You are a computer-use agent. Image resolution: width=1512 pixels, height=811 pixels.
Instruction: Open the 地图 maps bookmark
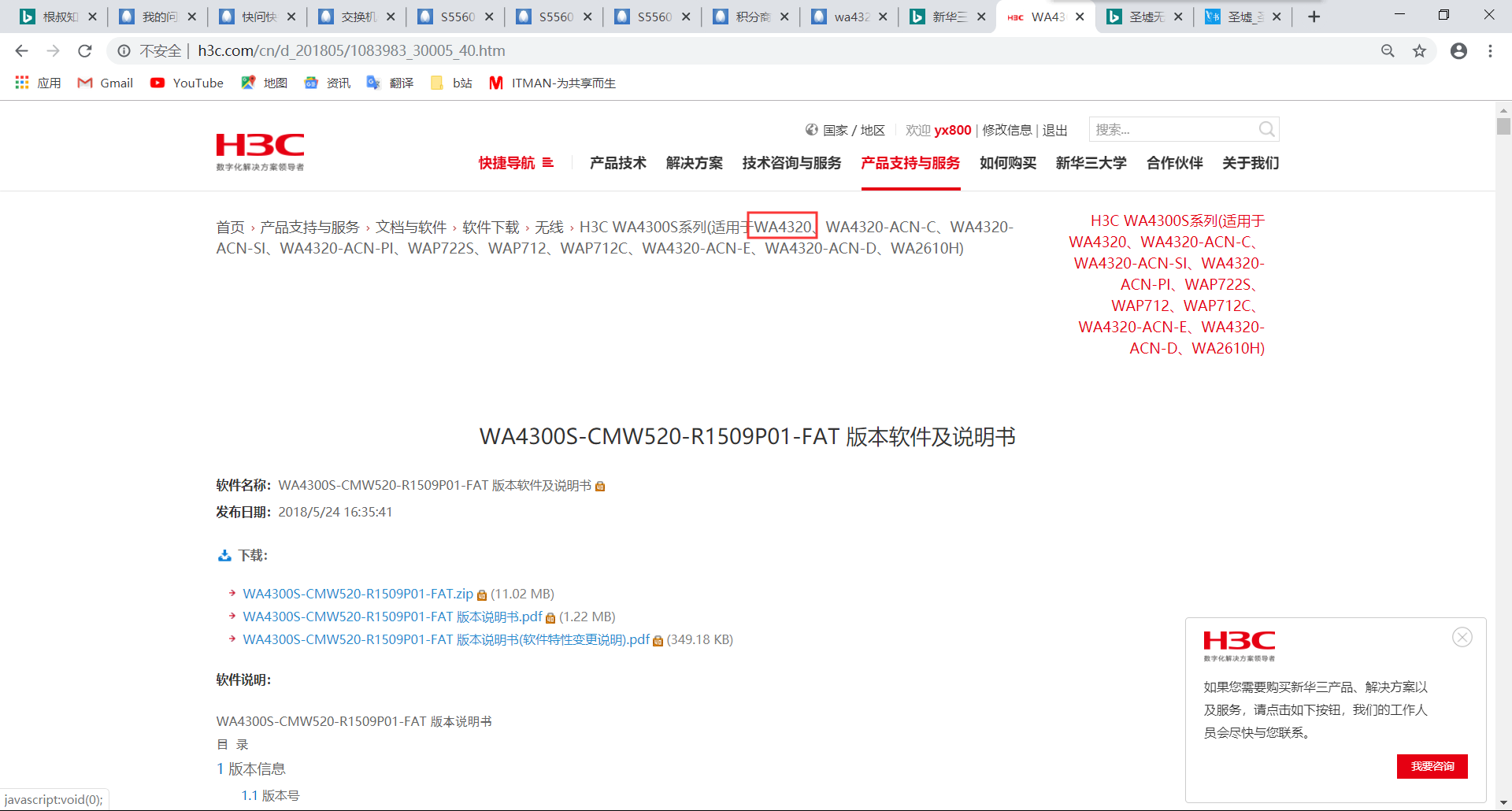(x=264, y=83)
